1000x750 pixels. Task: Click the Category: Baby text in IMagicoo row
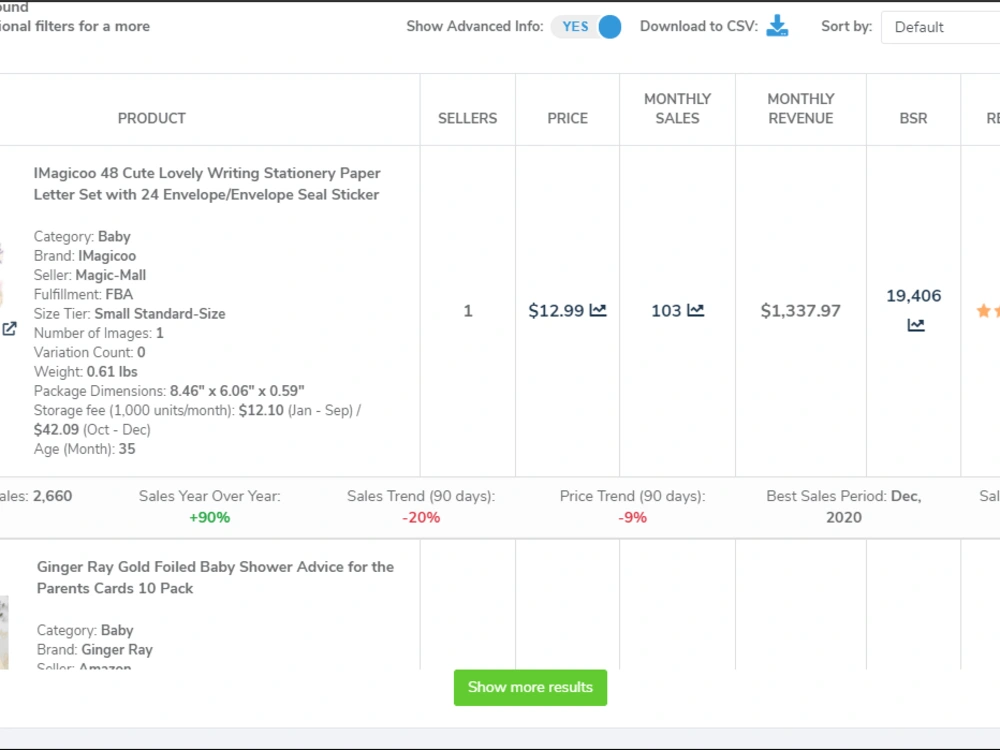[x=82, y=237]
